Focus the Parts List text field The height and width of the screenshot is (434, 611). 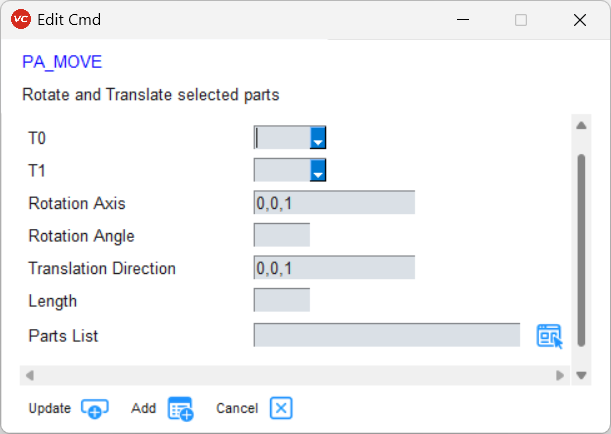pyautogui.click(x=387, y=335)
